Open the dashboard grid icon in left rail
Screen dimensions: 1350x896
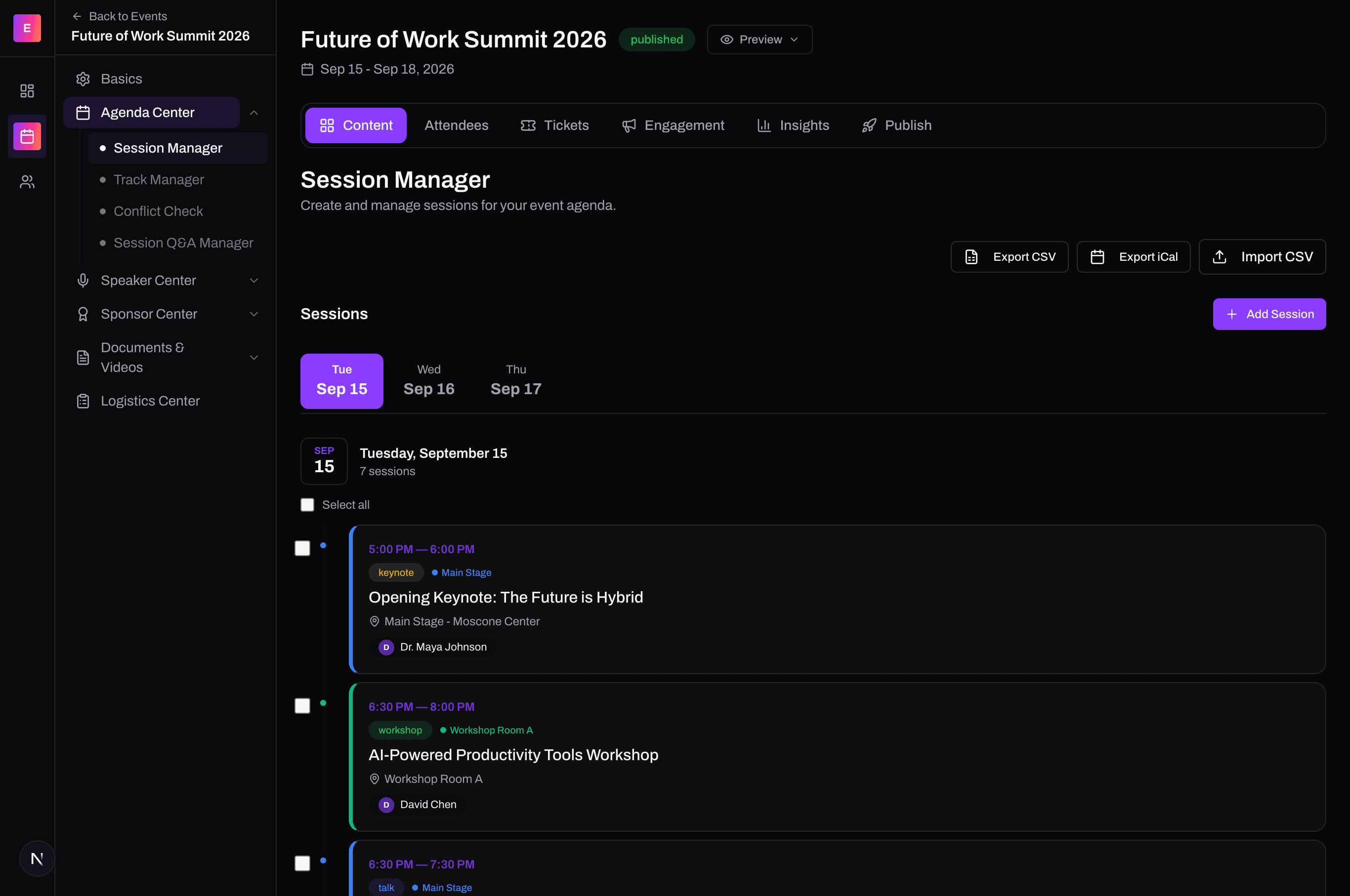[27, 91]
